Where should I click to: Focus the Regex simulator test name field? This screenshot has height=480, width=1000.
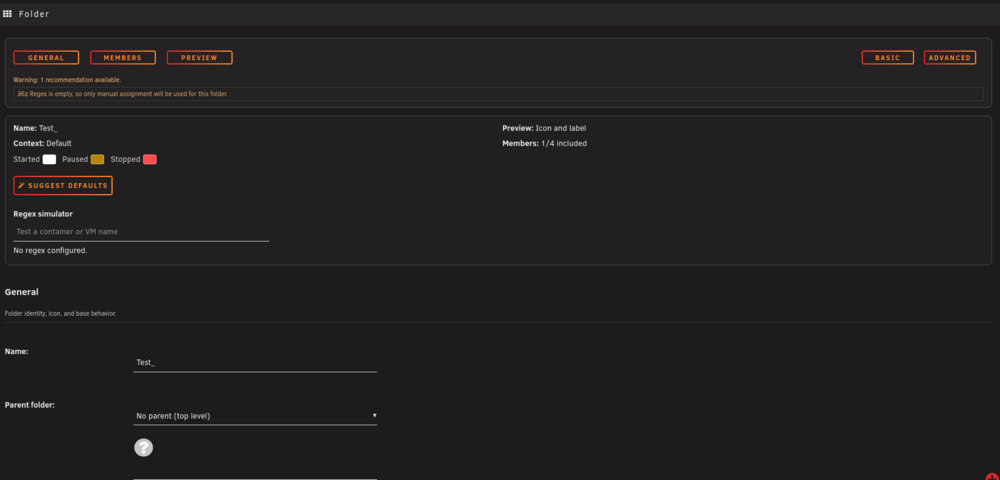[x=141, y=231]
